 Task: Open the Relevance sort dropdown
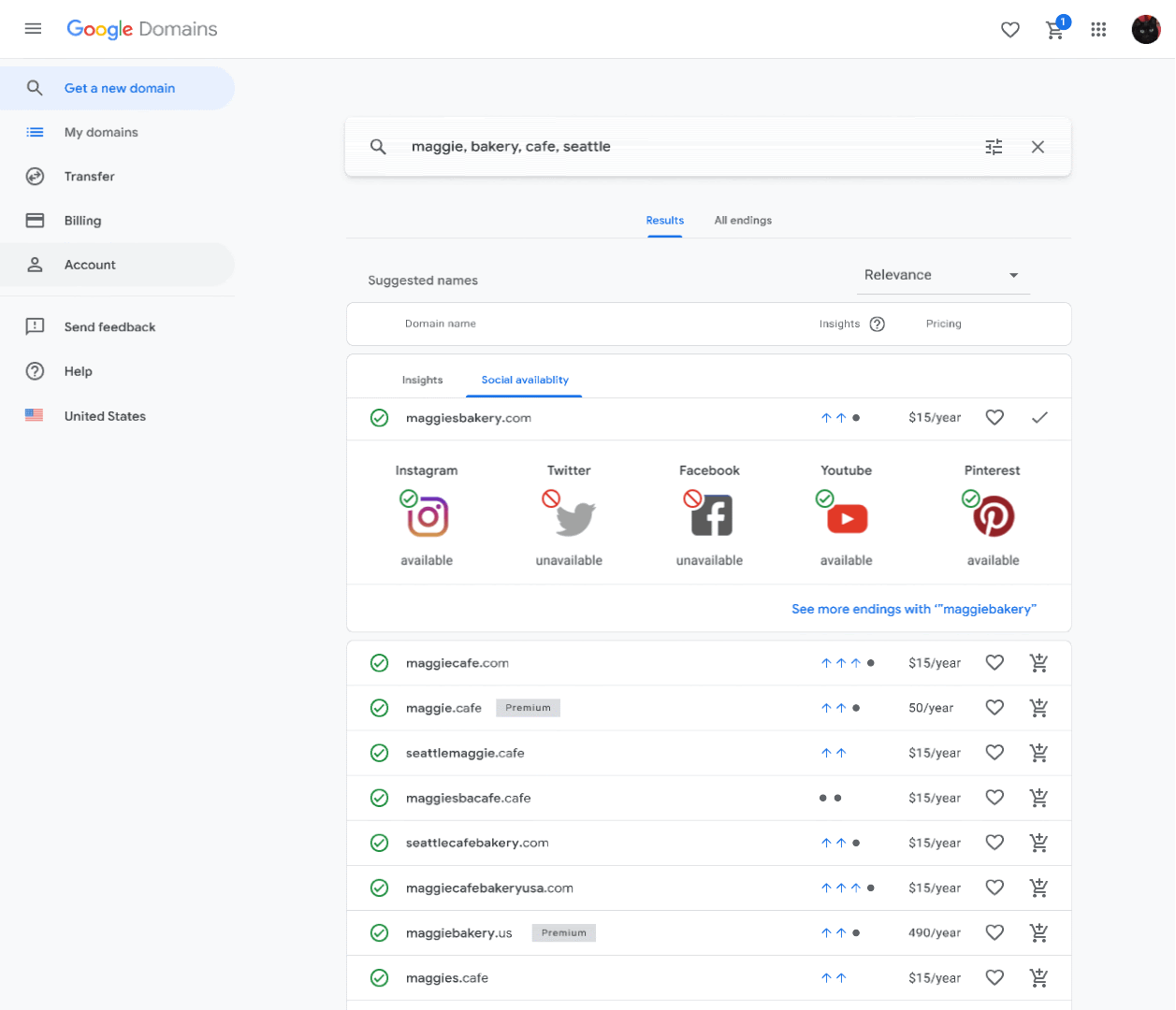pos(943,275)
